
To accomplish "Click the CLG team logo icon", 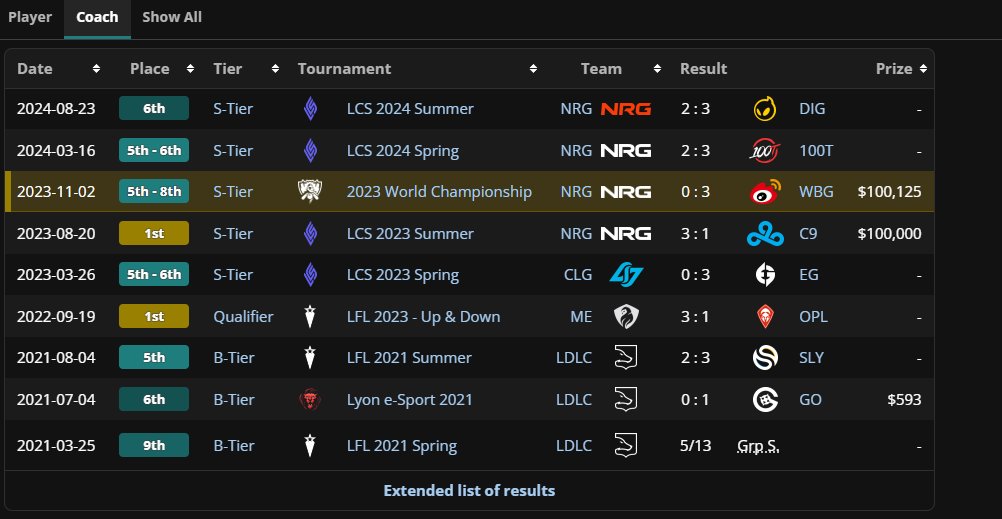I will click(x=626, y=275).
